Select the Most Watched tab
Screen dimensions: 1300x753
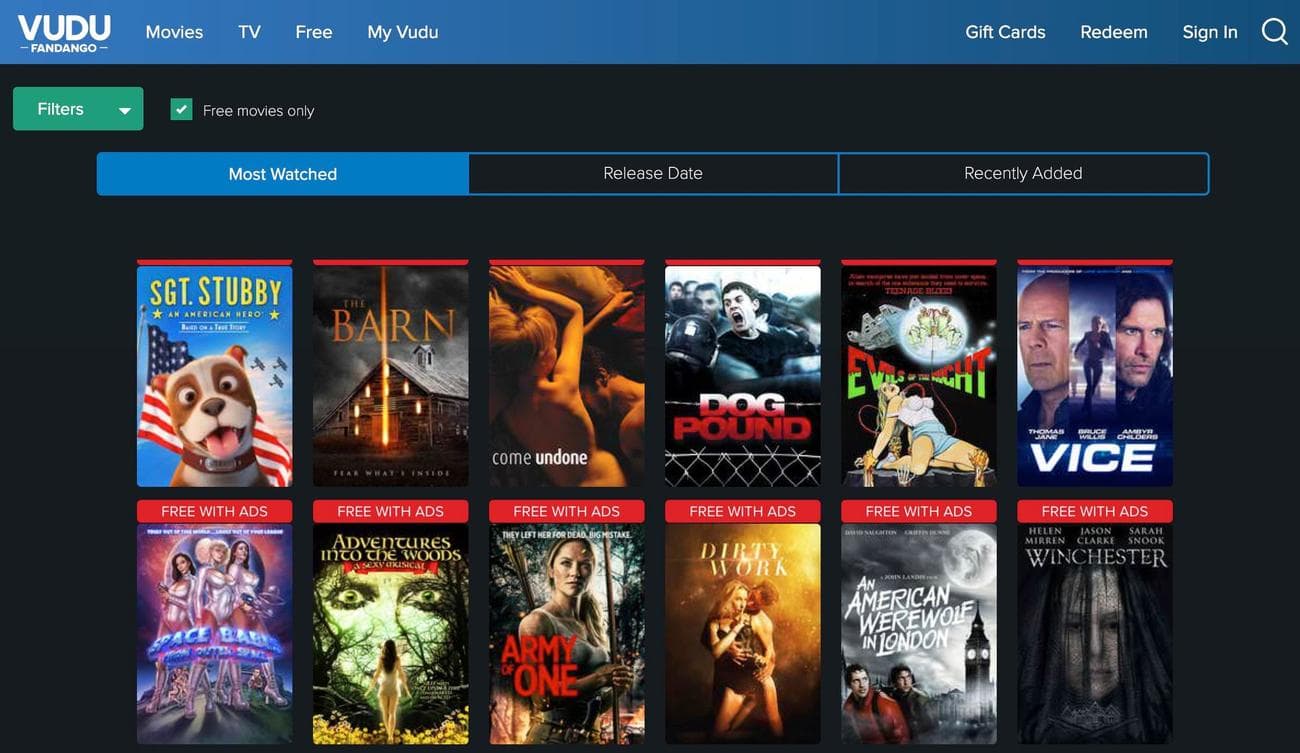pyautogui.click(x=283, y=174)
